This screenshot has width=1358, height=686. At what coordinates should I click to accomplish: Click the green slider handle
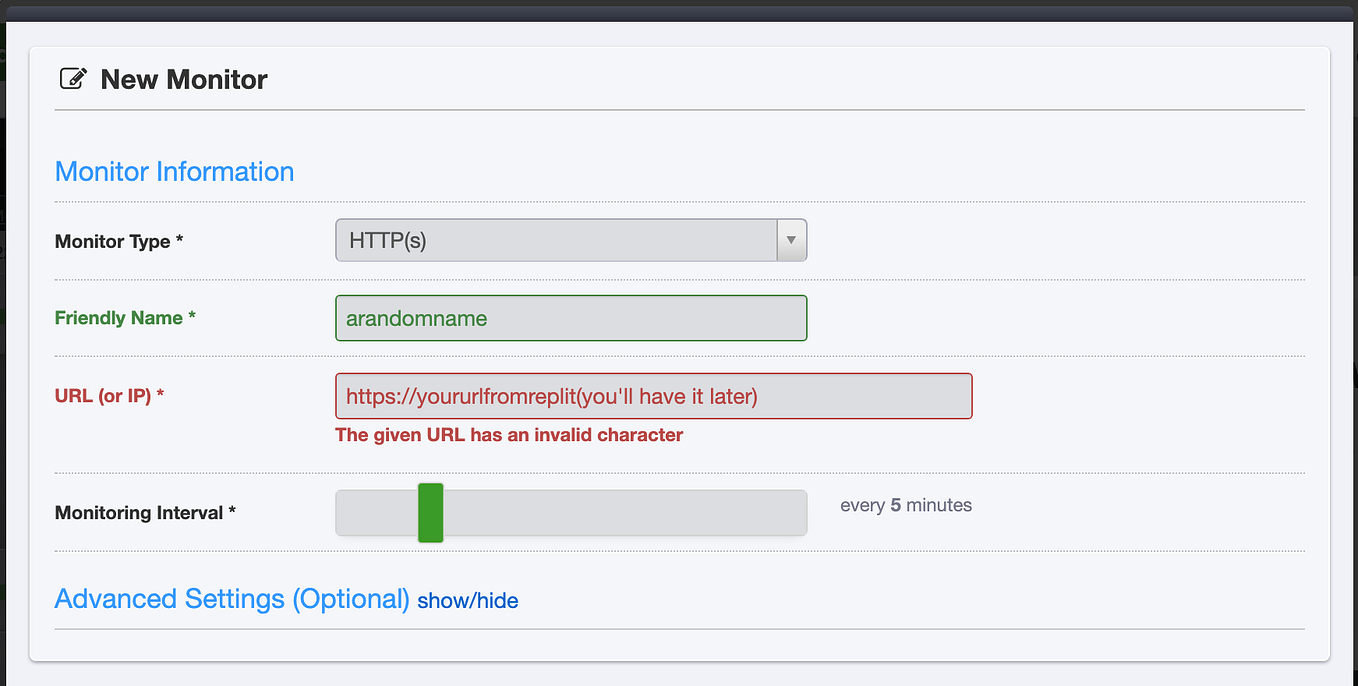tap(430, 512)
